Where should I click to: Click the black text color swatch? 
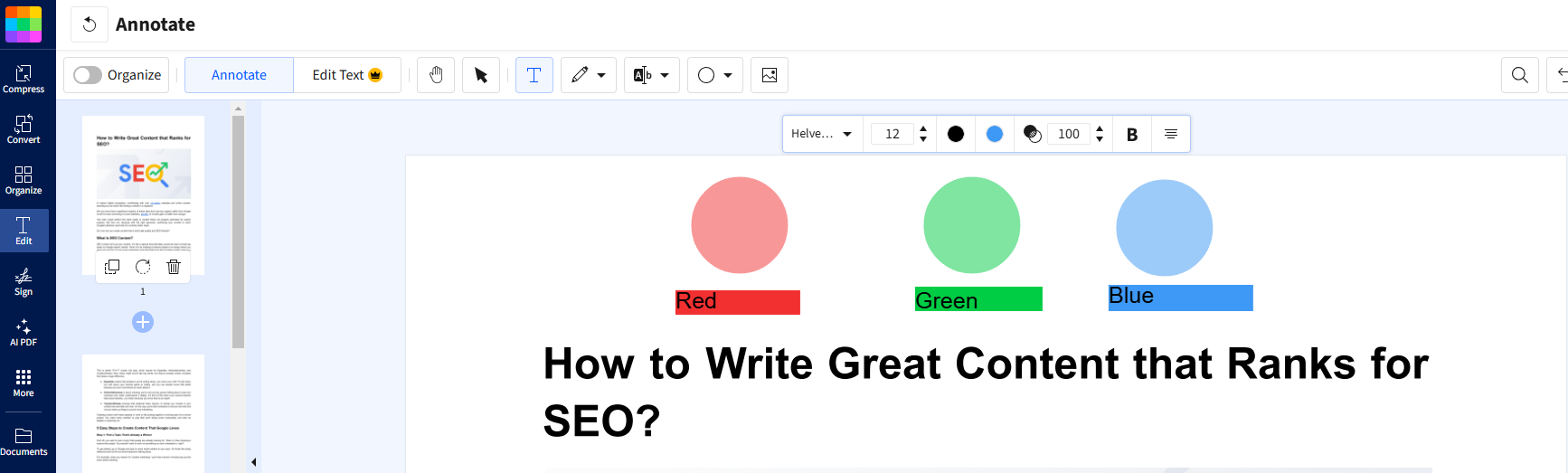(x=956, y=134)
